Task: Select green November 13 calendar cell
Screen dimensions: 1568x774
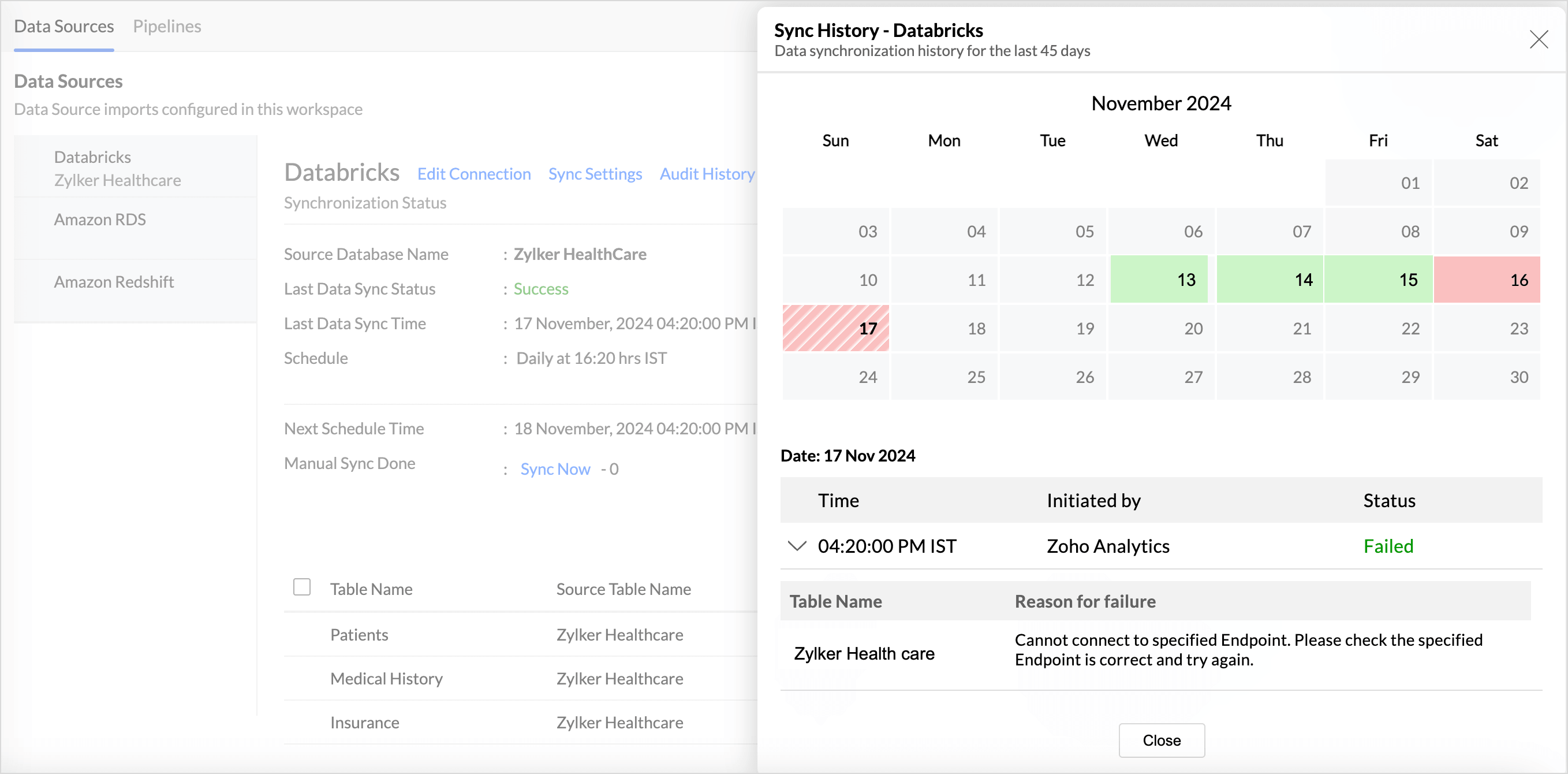Action: coord(1159,280)
